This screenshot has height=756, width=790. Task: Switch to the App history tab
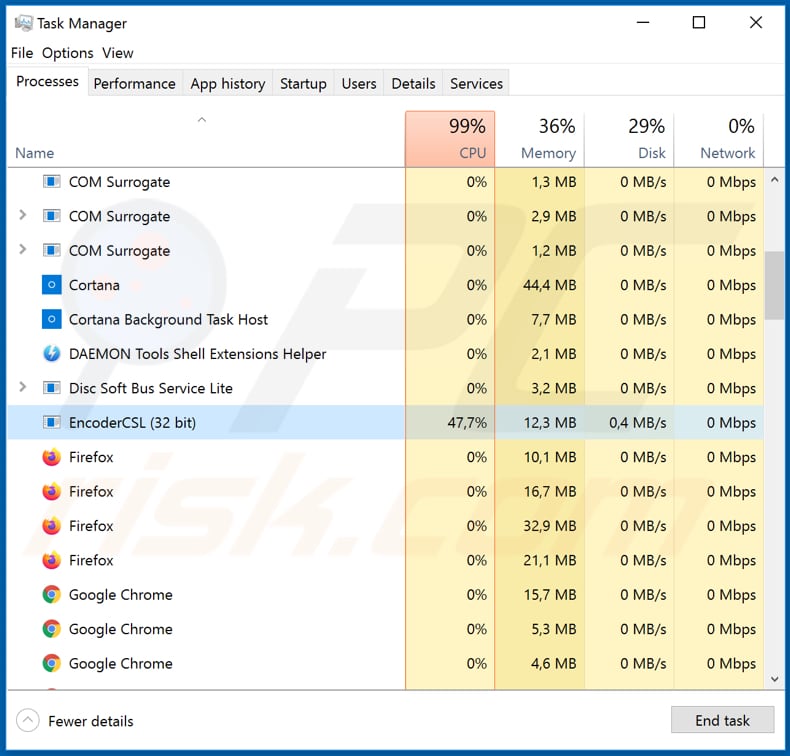(228, 83)
